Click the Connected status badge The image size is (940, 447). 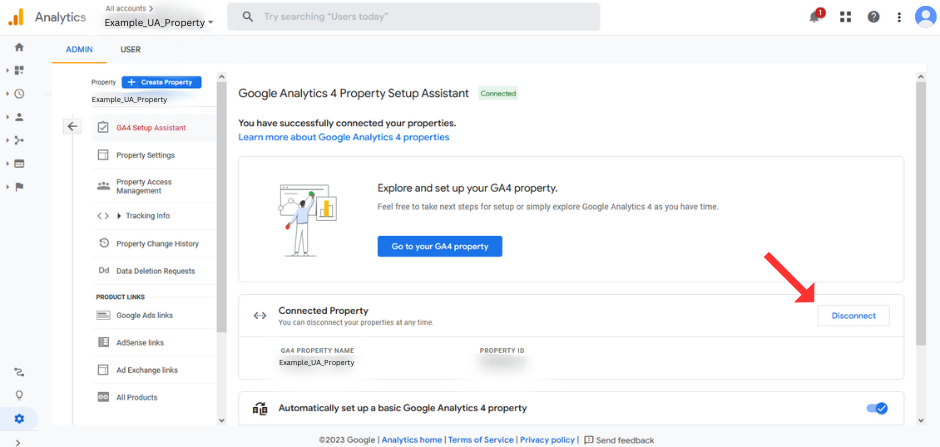click(498, 93)
